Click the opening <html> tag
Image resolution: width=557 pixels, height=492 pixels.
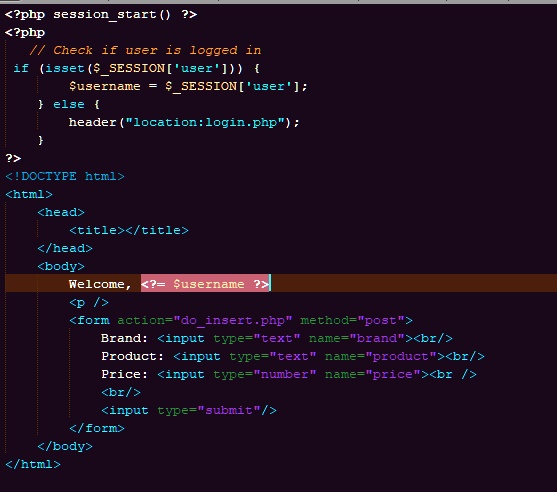pyautogui.click(x=29, y=194)
